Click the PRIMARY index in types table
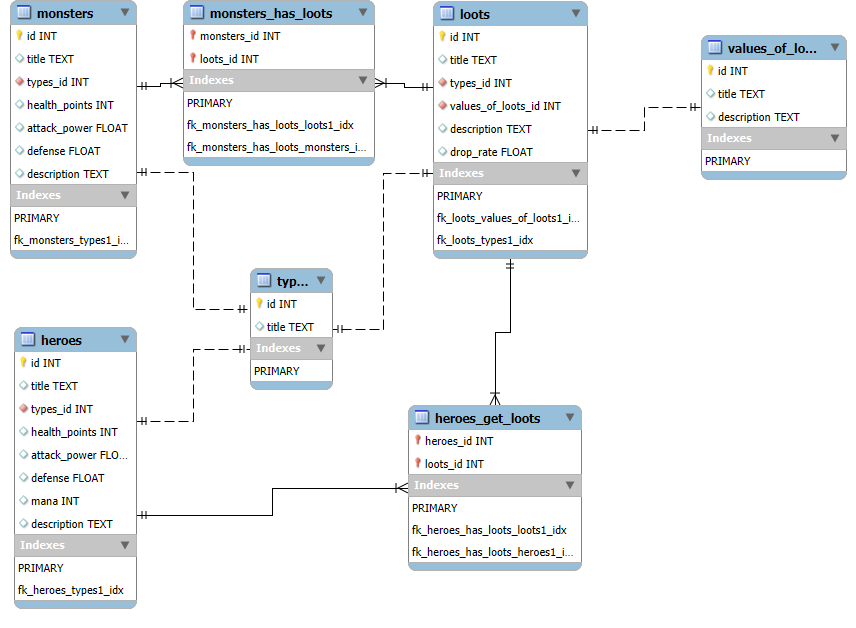Screen dimensions: 856x628 (x=276, y=371)
